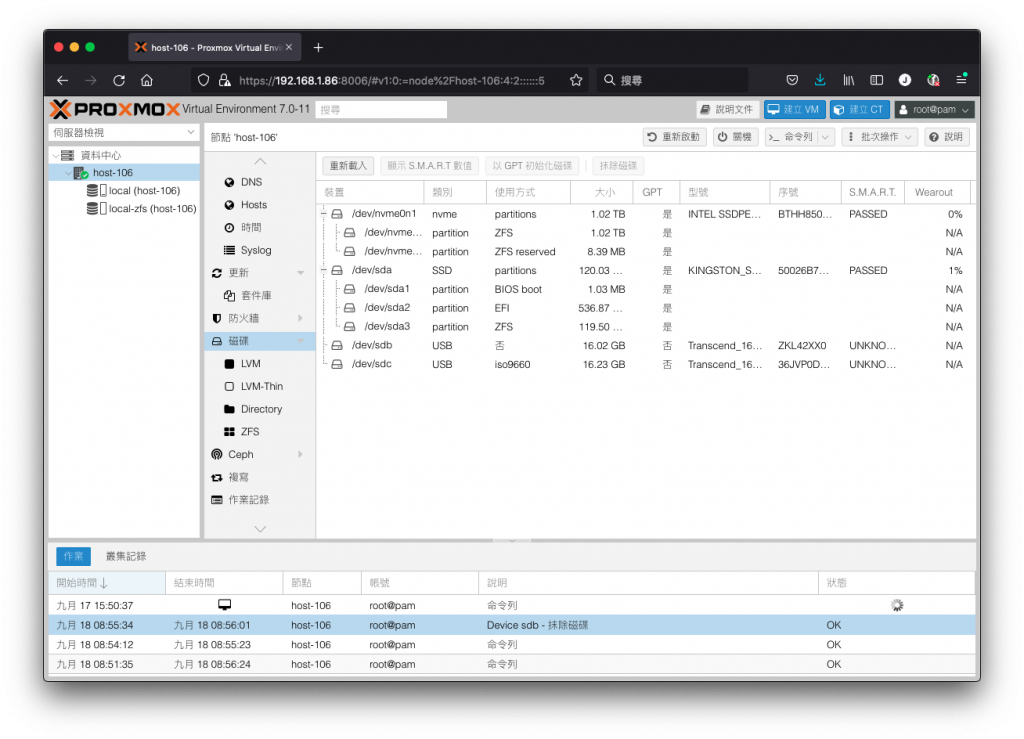The height and width of the screenshot is (739, 1024).
Task: Expand the Ceph submenu arrow
Action: tap(300, 454)
